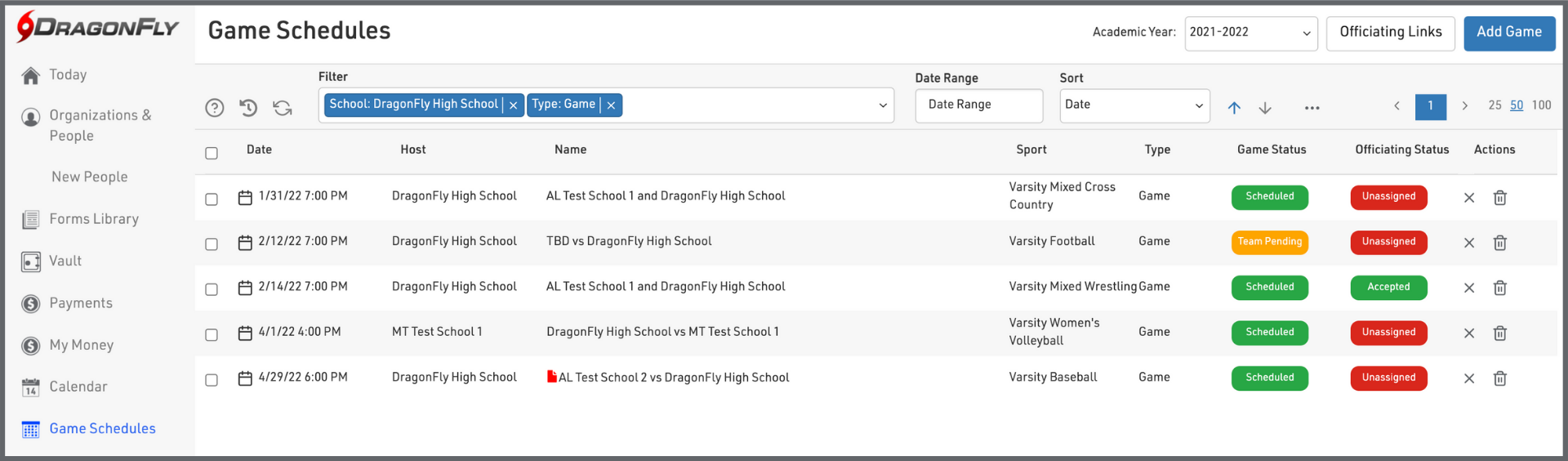Viewport: 1568px width, 461px height.
Task: Select the checkbox for Varsity Mixed Wrestling game
Action: [212, 289]
